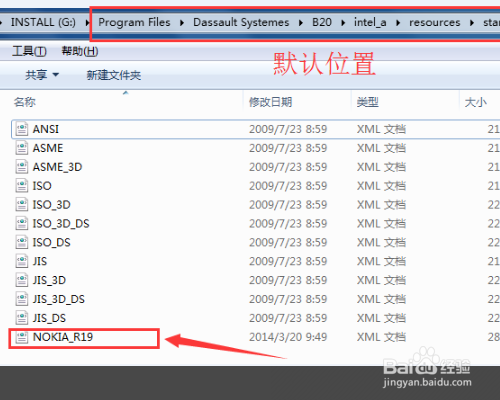Select the file name ISO_3D
500x400 pixels.
pyautogui.click(x=52, y=205)
